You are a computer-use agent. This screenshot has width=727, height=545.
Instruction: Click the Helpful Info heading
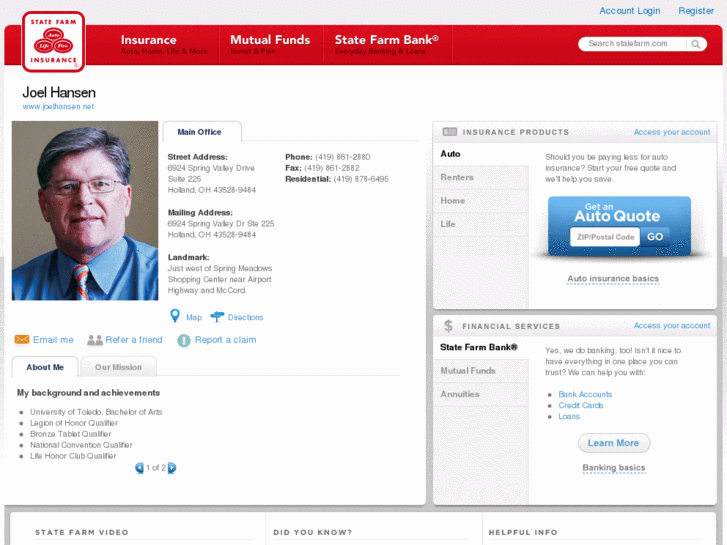(523, 532)
